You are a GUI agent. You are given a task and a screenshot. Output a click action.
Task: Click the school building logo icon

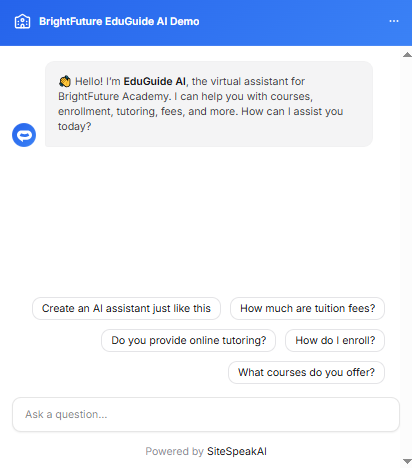point(22,22)
